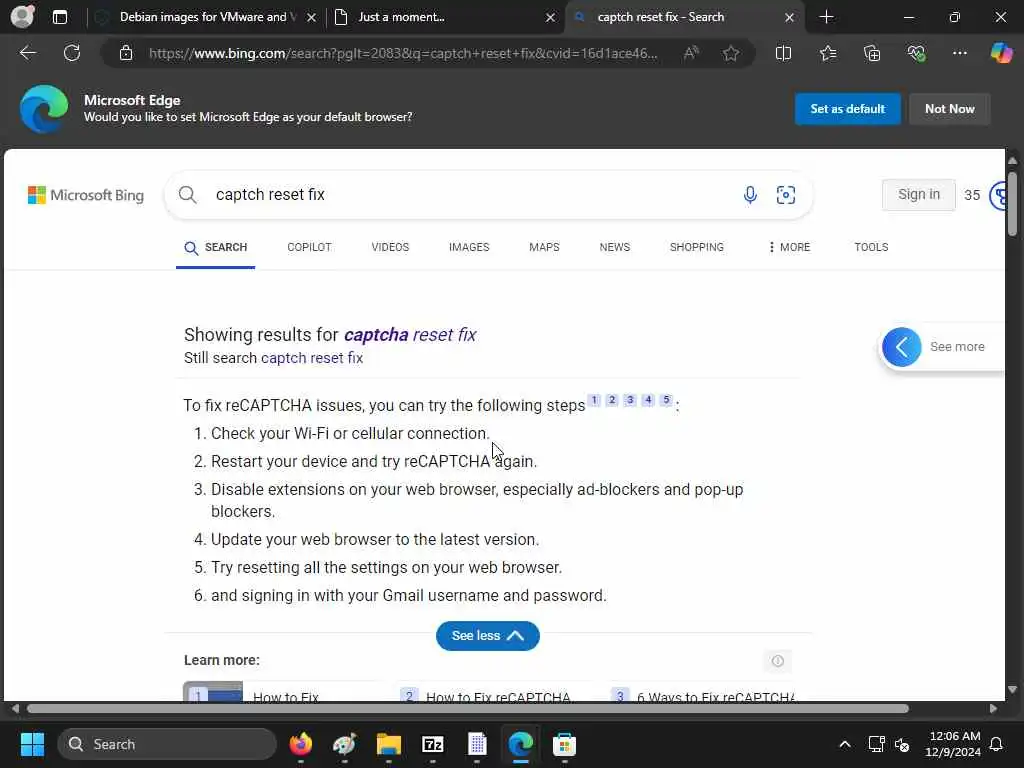Click the scroll down arrow on page scrollbar
The image size is (1024, 768).
1012,690
